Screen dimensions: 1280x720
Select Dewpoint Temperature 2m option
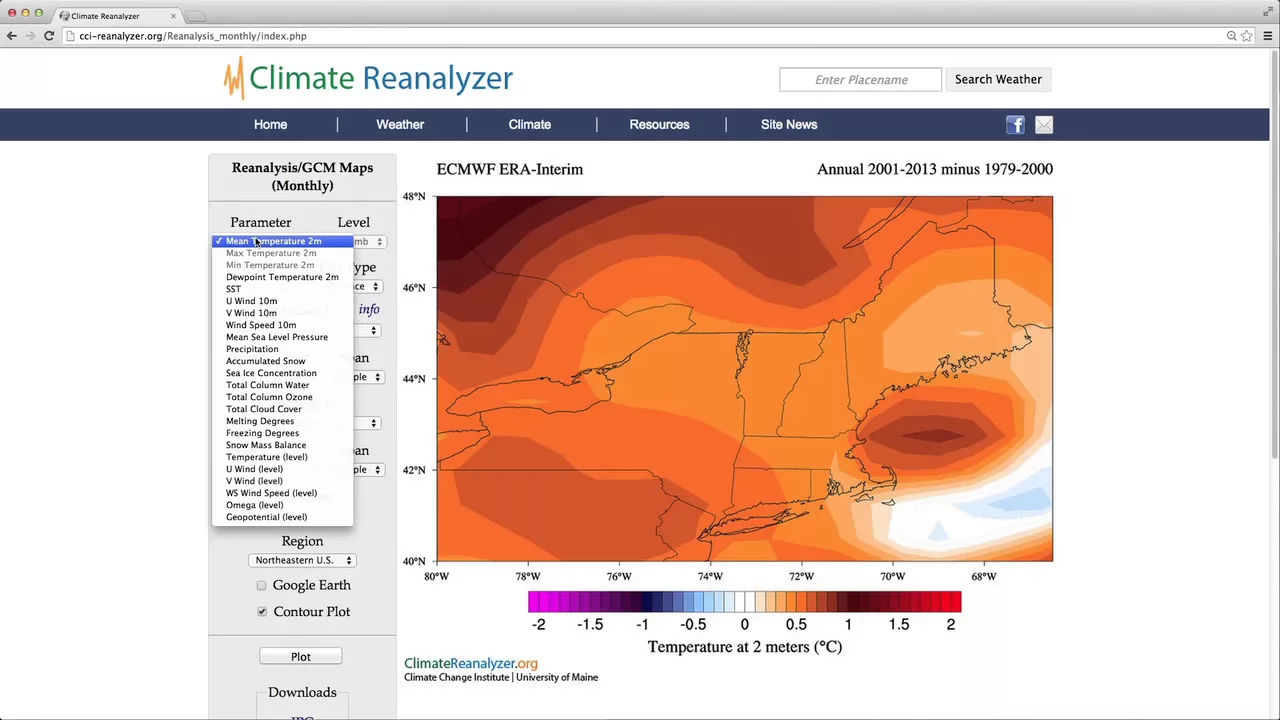282,277
